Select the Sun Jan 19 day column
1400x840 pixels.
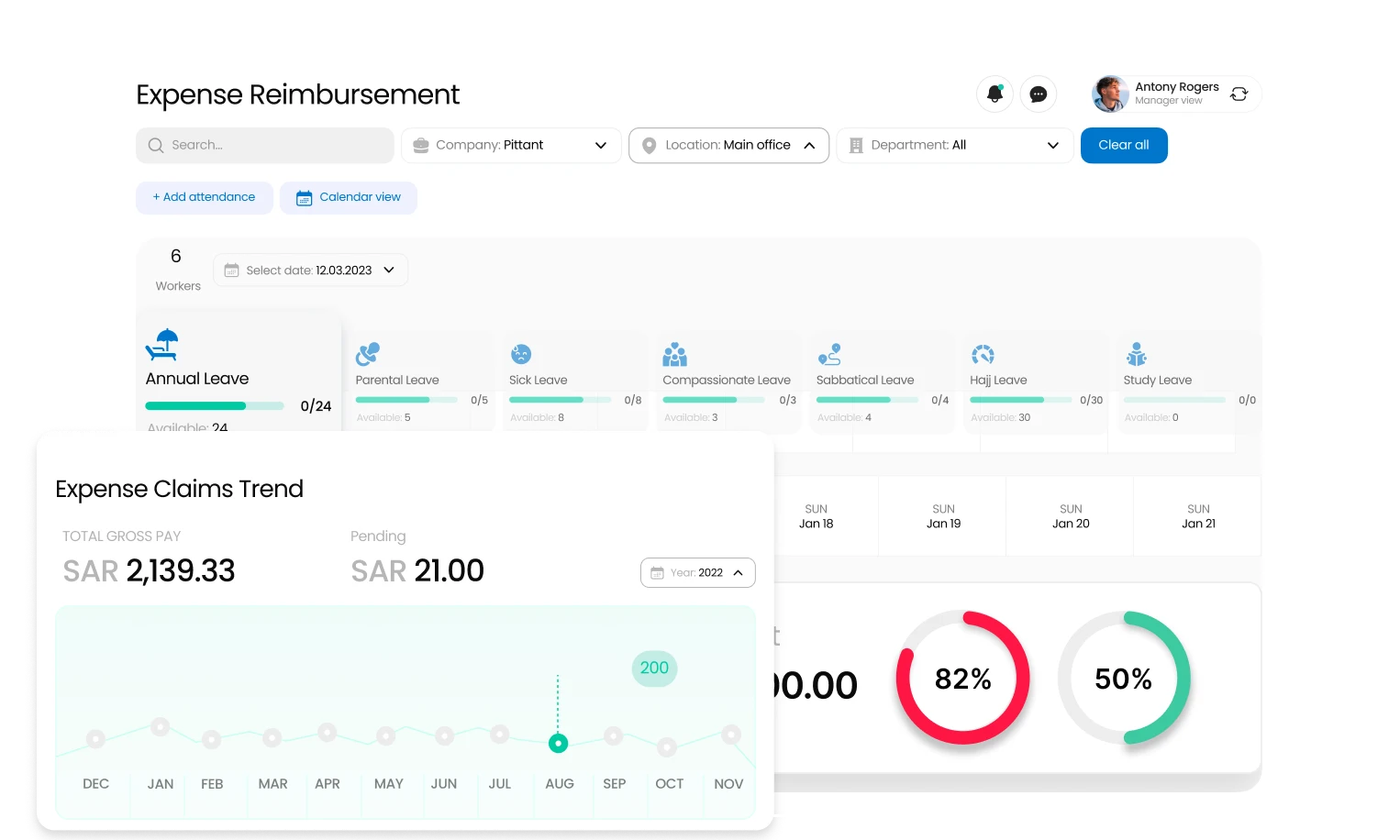click(942, 515)
